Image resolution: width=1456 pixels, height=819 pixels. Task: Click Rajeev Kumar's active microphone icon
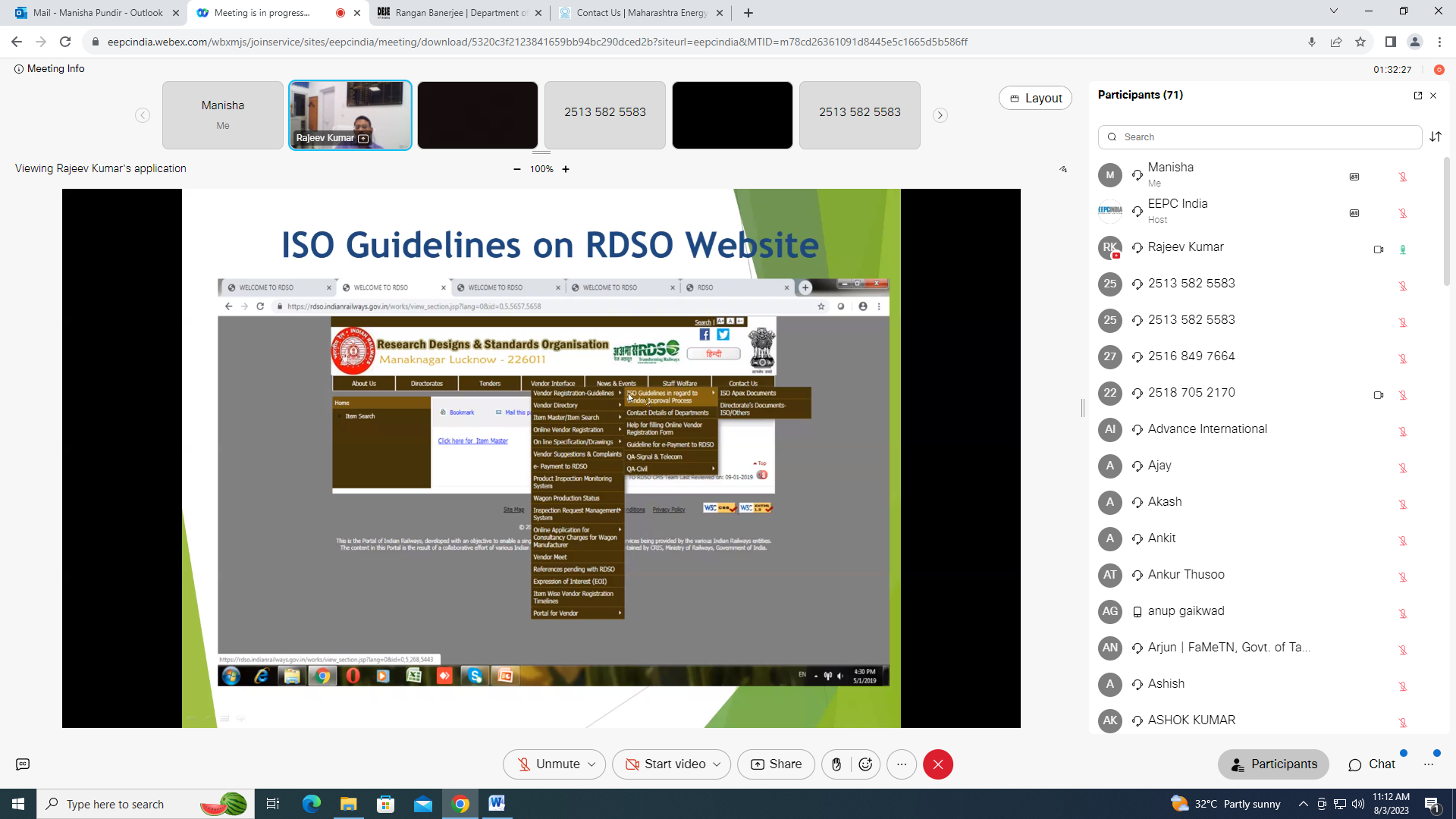pos(1403,249)
